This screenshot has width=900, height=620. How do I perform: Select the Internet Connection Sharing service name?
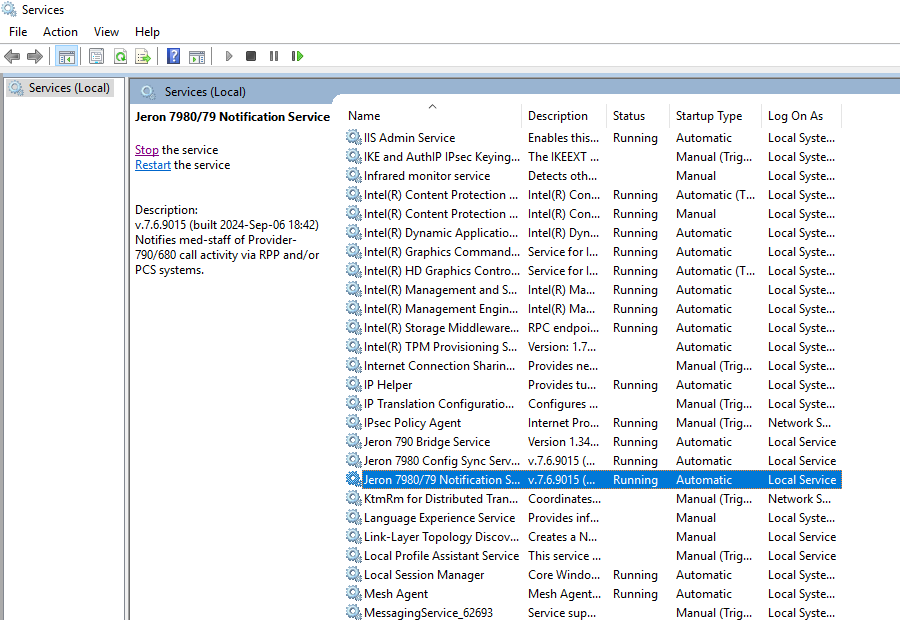[x=439, y=366]
